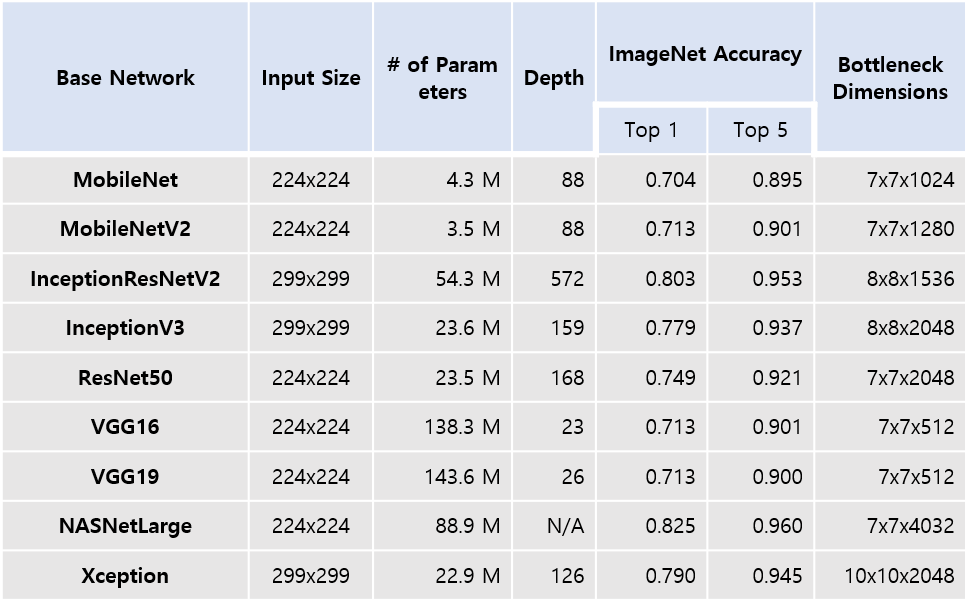Click the Depth column header
This screenshot has height=602, width=971.
[x=554, y=78]
